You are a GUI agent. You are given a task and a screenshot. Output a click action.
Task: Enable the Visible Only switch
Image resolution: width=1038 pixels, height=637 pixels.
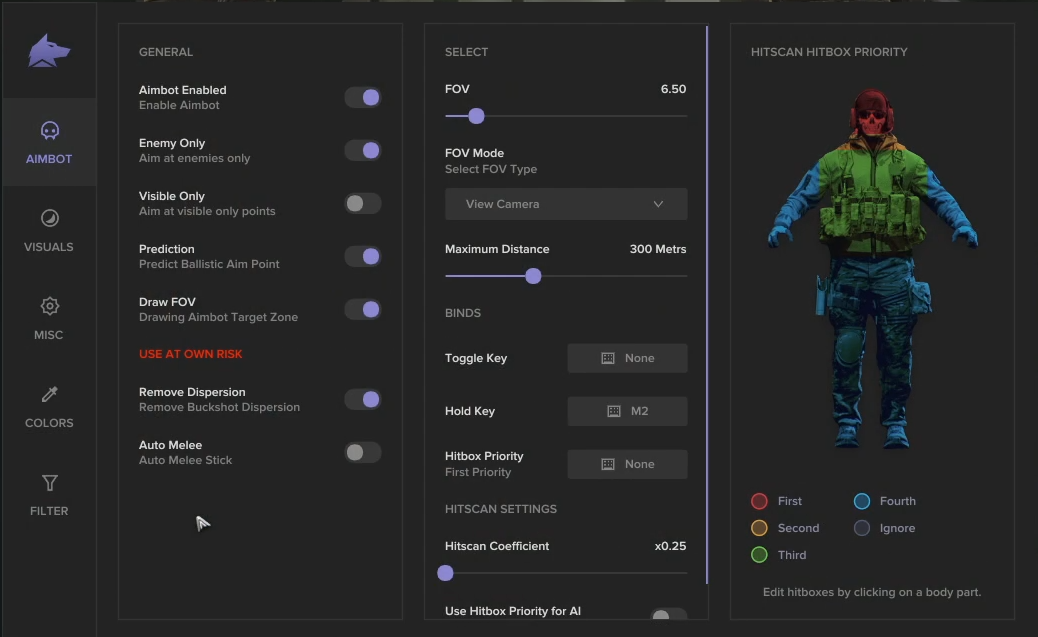point(363,203)
